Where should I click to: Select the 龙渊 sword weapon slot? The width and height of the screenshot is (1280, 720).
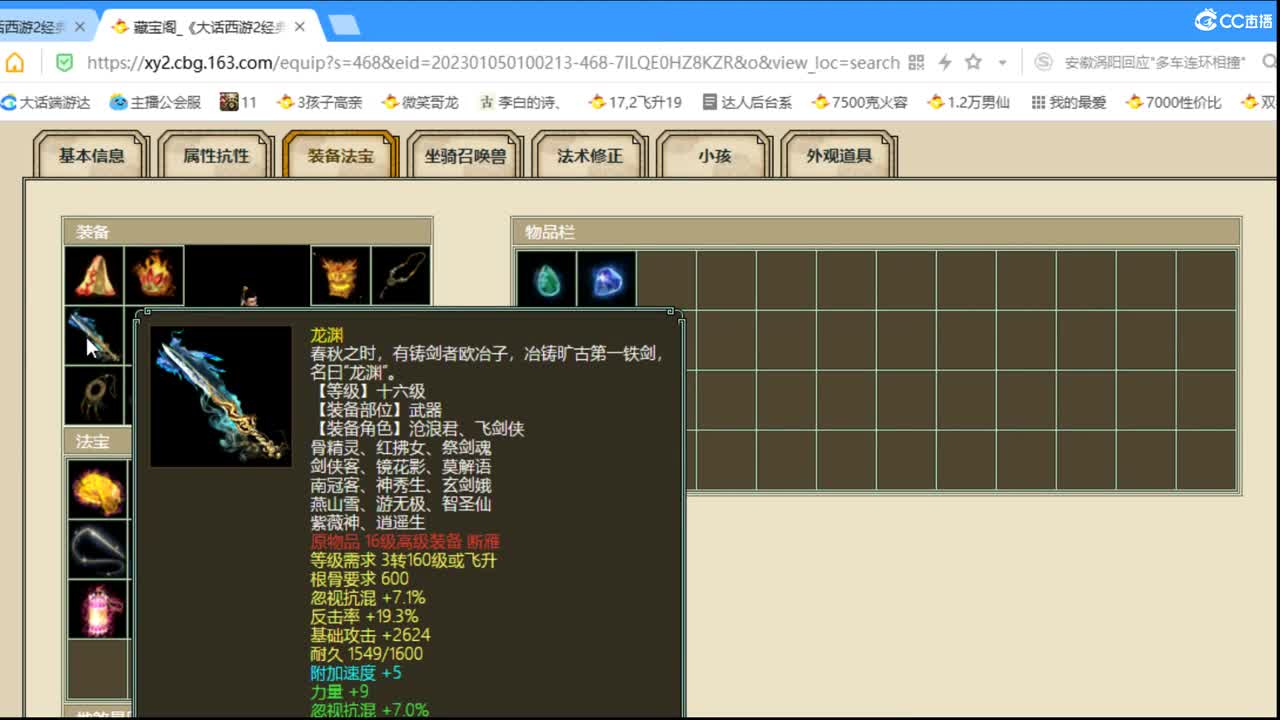tap(94, 335)
